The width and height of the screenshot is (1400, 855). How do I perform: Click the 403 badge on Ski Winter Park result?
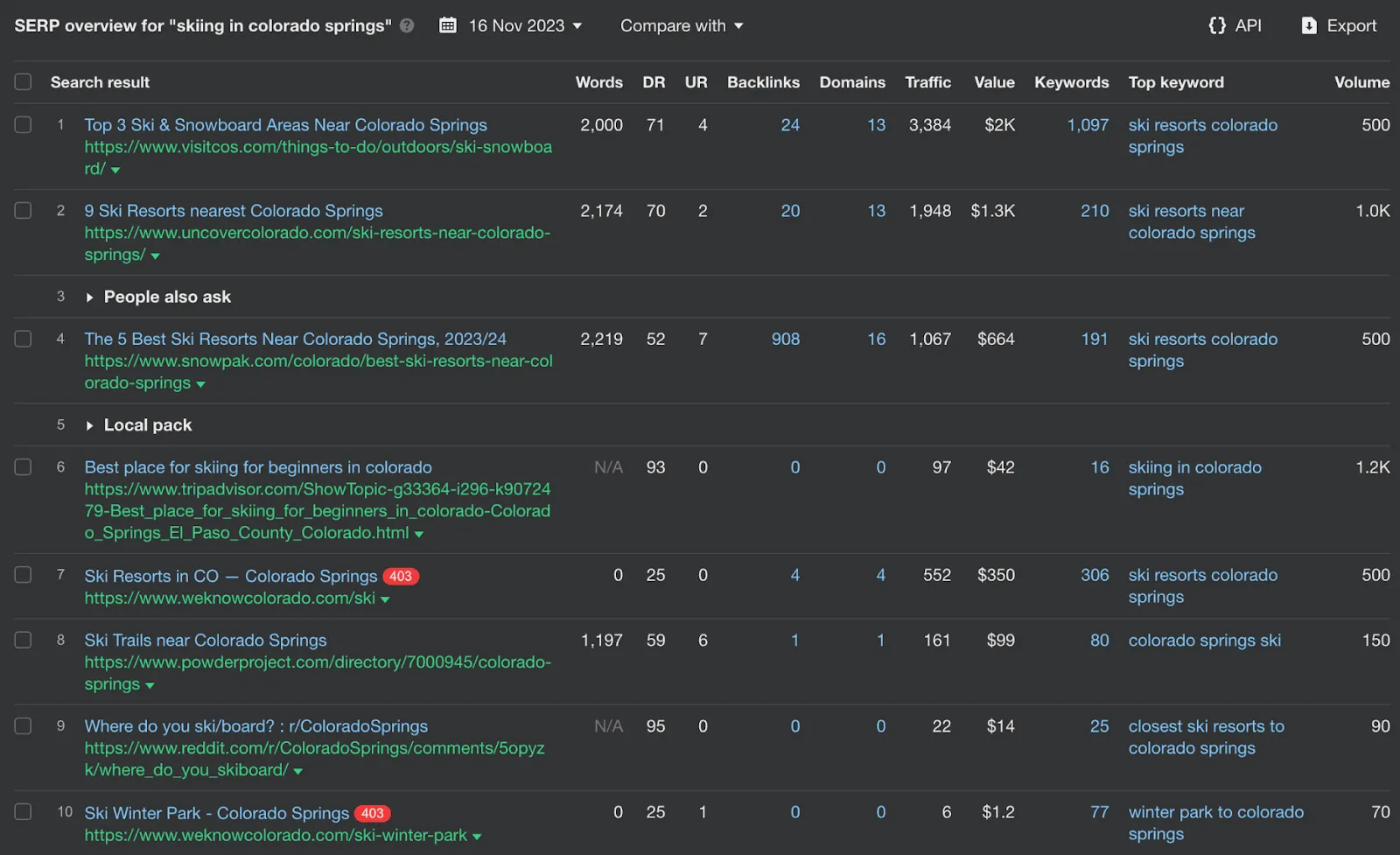tap(372, 813)
